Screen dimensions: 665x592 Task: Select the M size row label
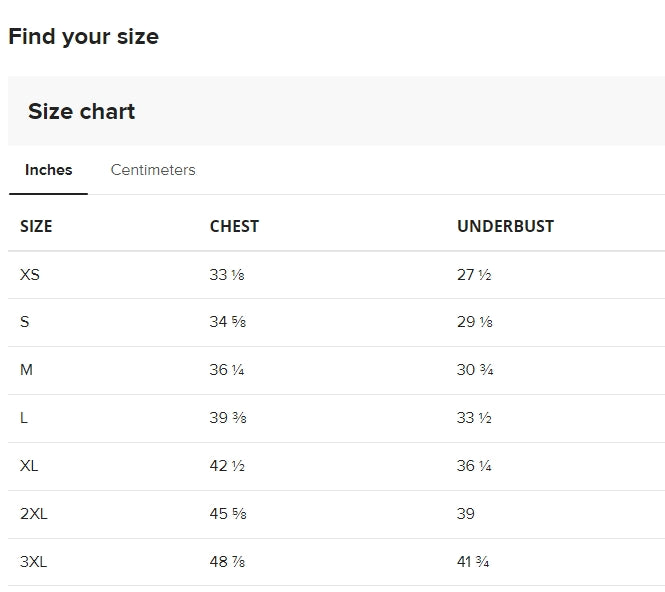point(26,370)
